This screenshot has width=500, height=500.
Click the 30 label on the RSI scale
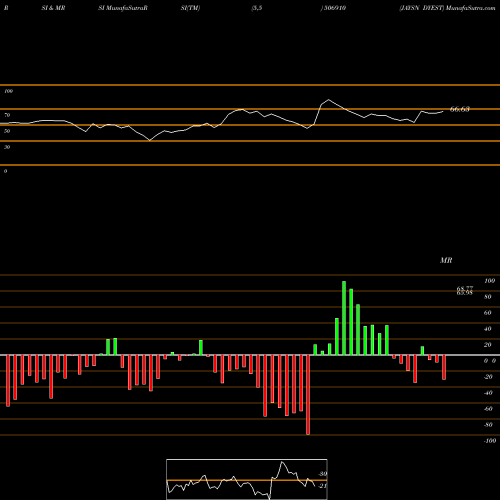tap(7, 147)
